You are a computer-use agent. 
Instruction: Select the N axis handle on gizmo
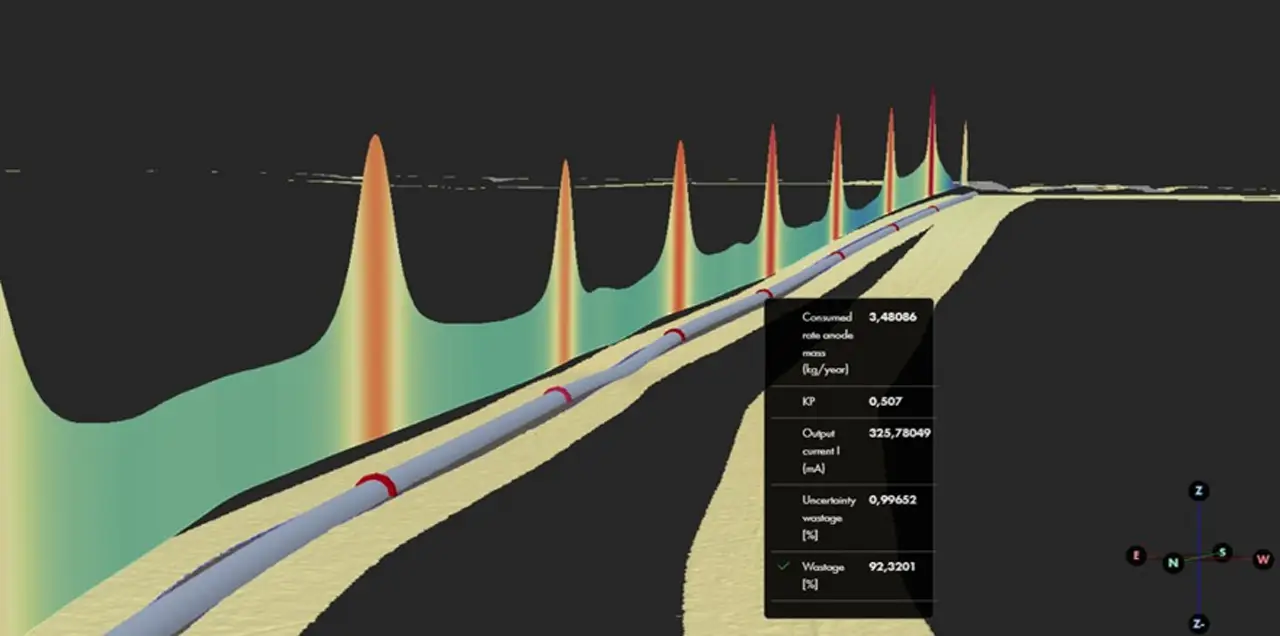point(1173,563)
